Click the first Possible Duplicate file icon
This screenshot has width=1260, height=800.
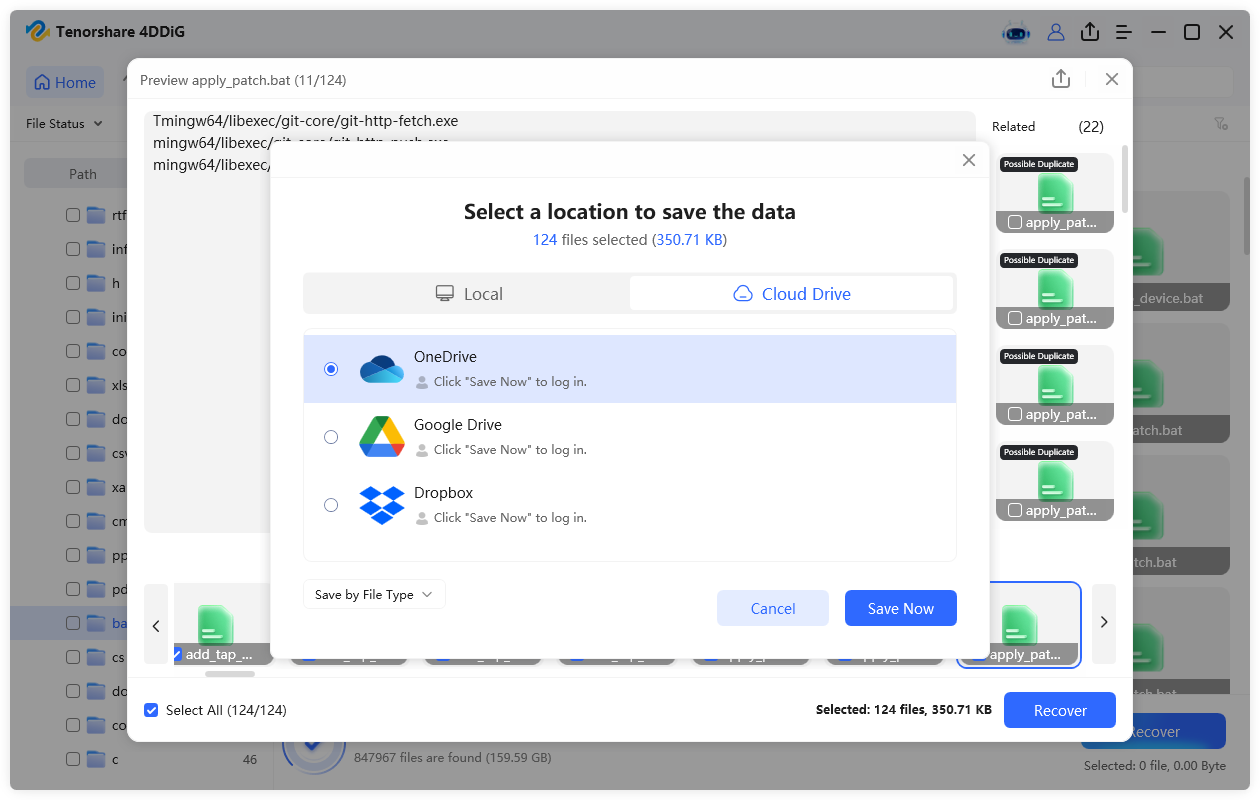[1055, 194]
